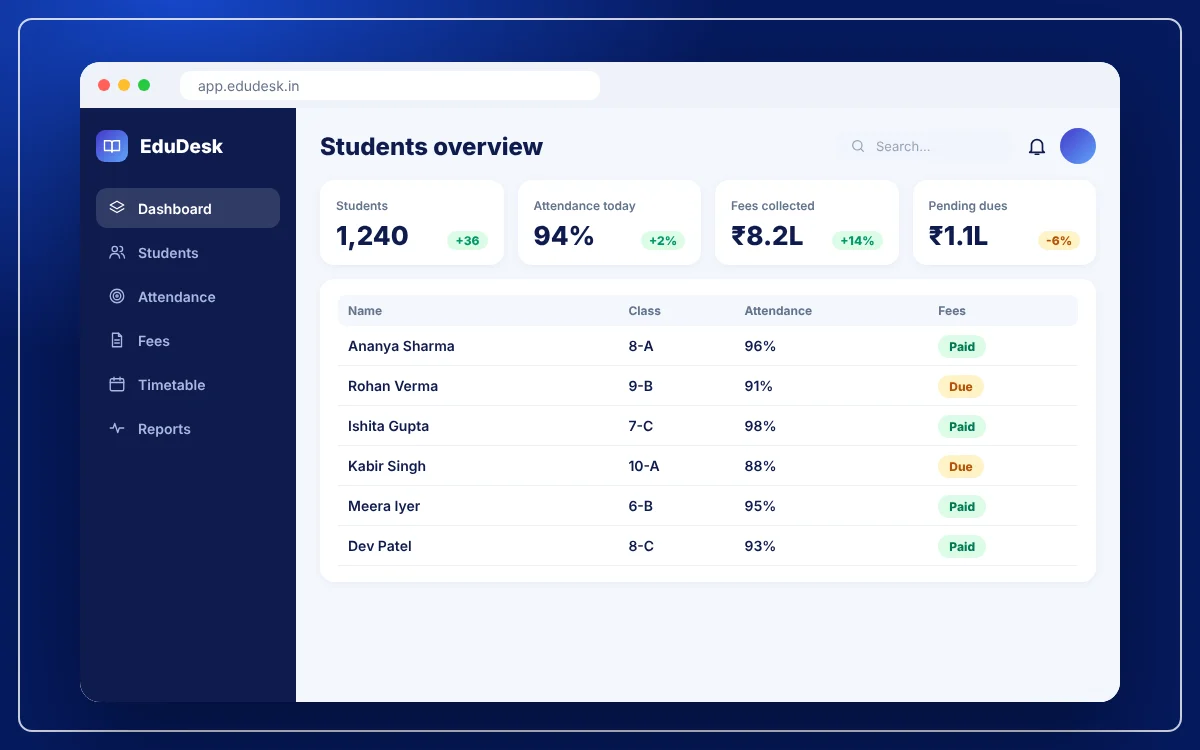Viewport: 1200px width, 750px height.
Task: Click the app.edudesk.in address bar
Action: coord(390,86)
